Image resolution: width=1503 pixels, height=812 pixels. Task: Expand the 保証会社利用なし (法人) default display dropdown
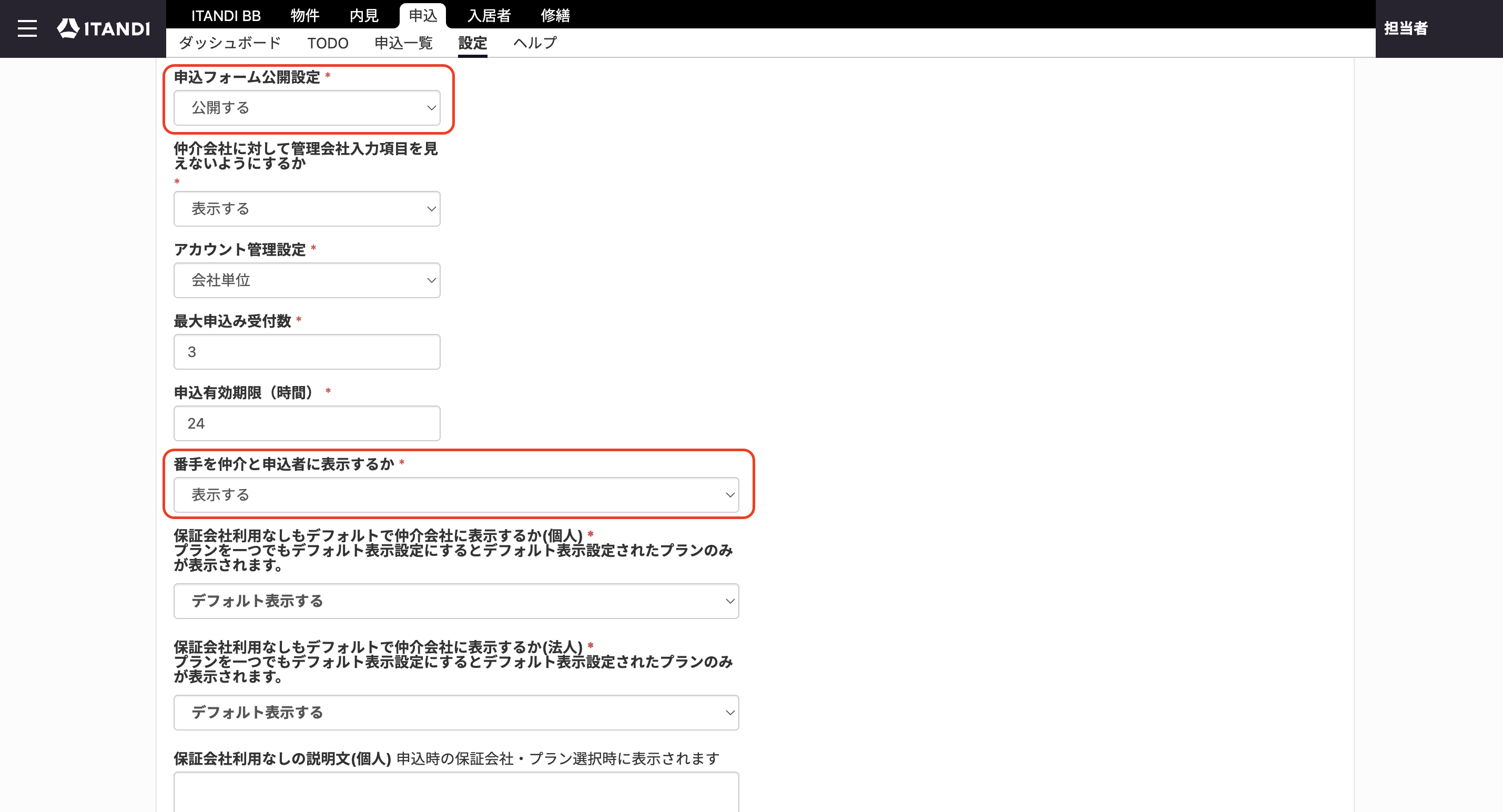(x=456, y=712)
